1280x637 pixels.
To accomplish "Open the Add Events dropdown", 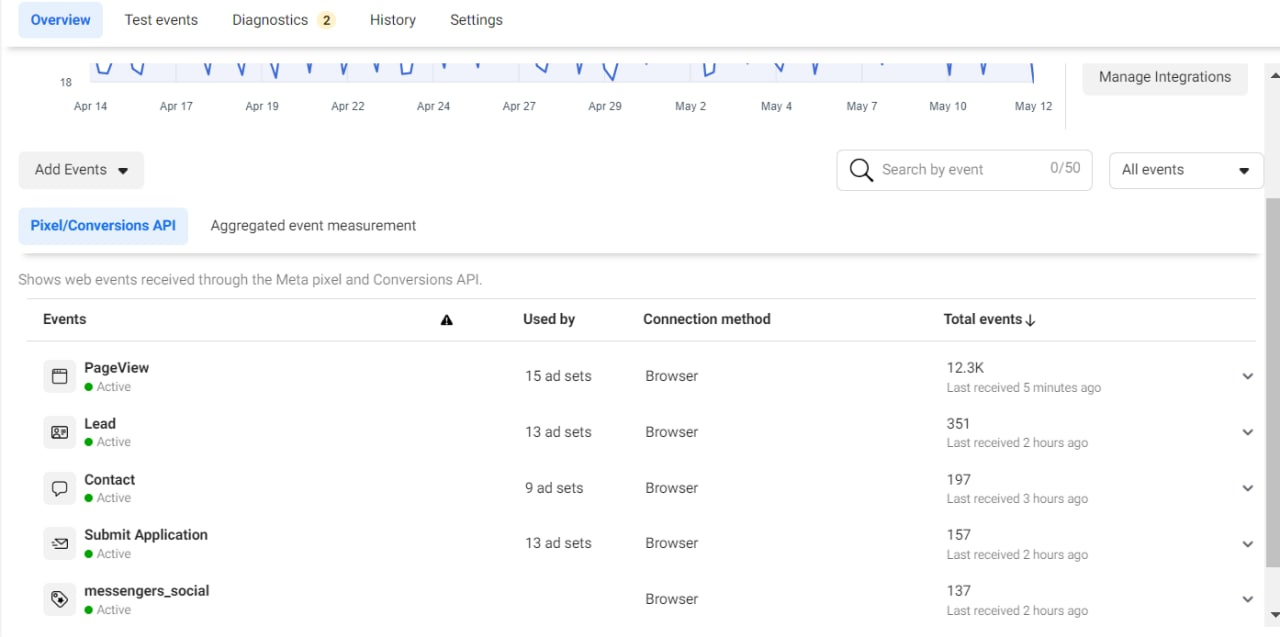I will tap(81, 170).
